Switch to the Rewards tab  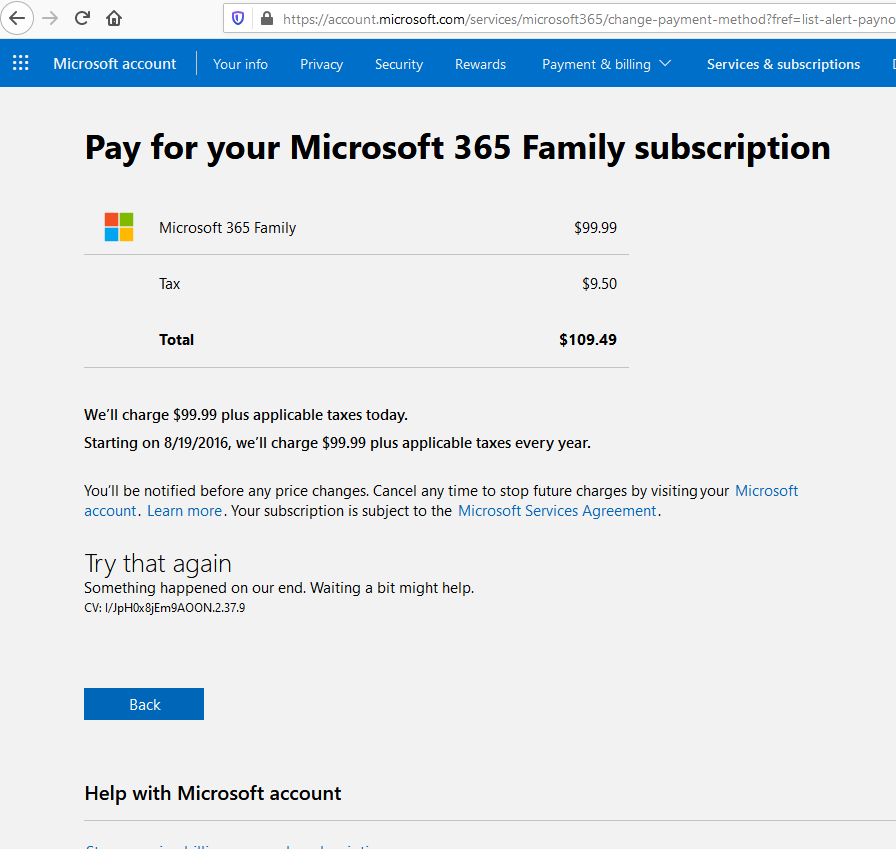point(480,64)
